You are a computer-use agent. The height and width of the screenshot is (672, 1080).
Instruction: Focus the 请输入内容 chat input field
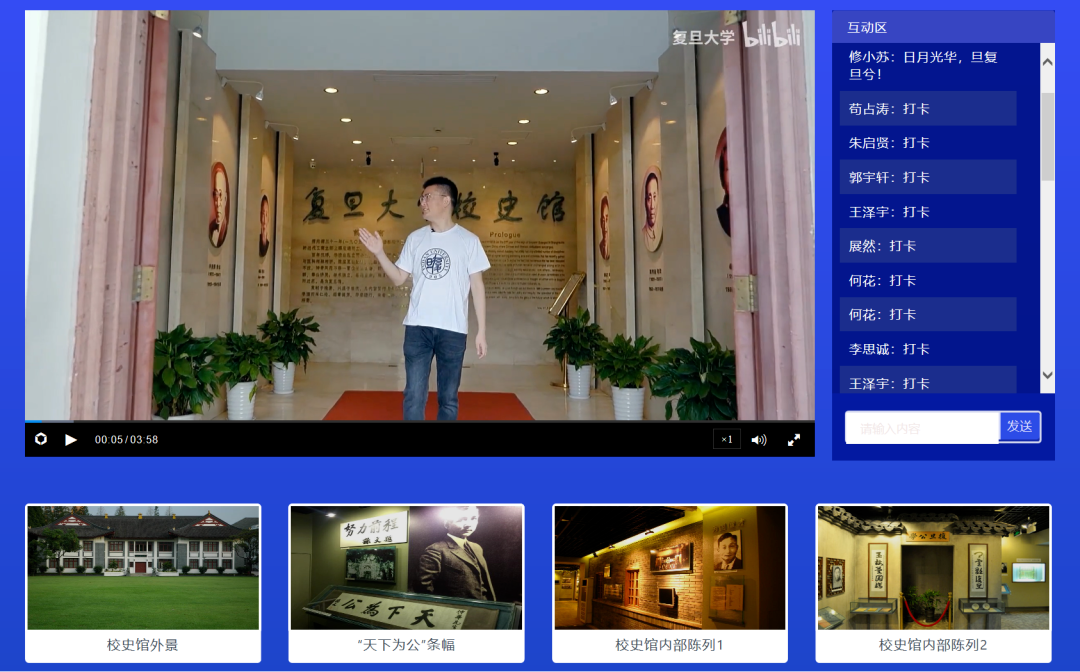[921, 428]
